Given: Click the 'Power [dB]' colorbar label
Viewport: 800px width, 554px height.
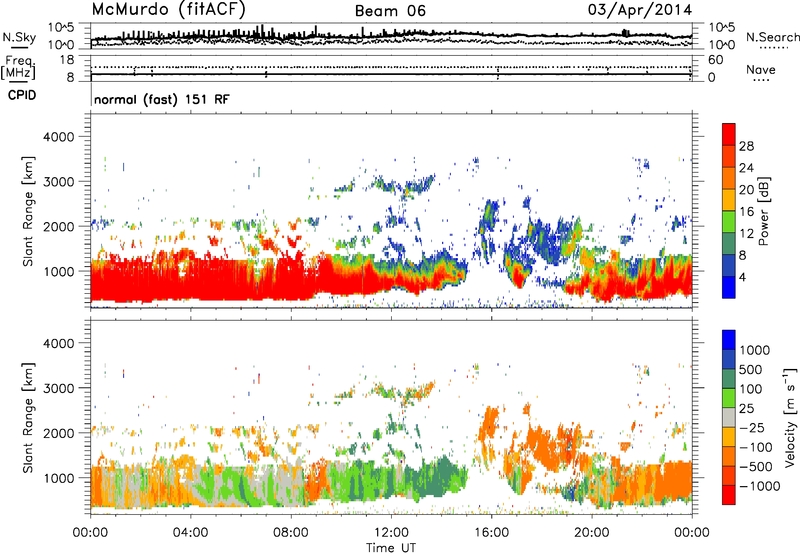Looking at the screenshot, I should 763,211.
